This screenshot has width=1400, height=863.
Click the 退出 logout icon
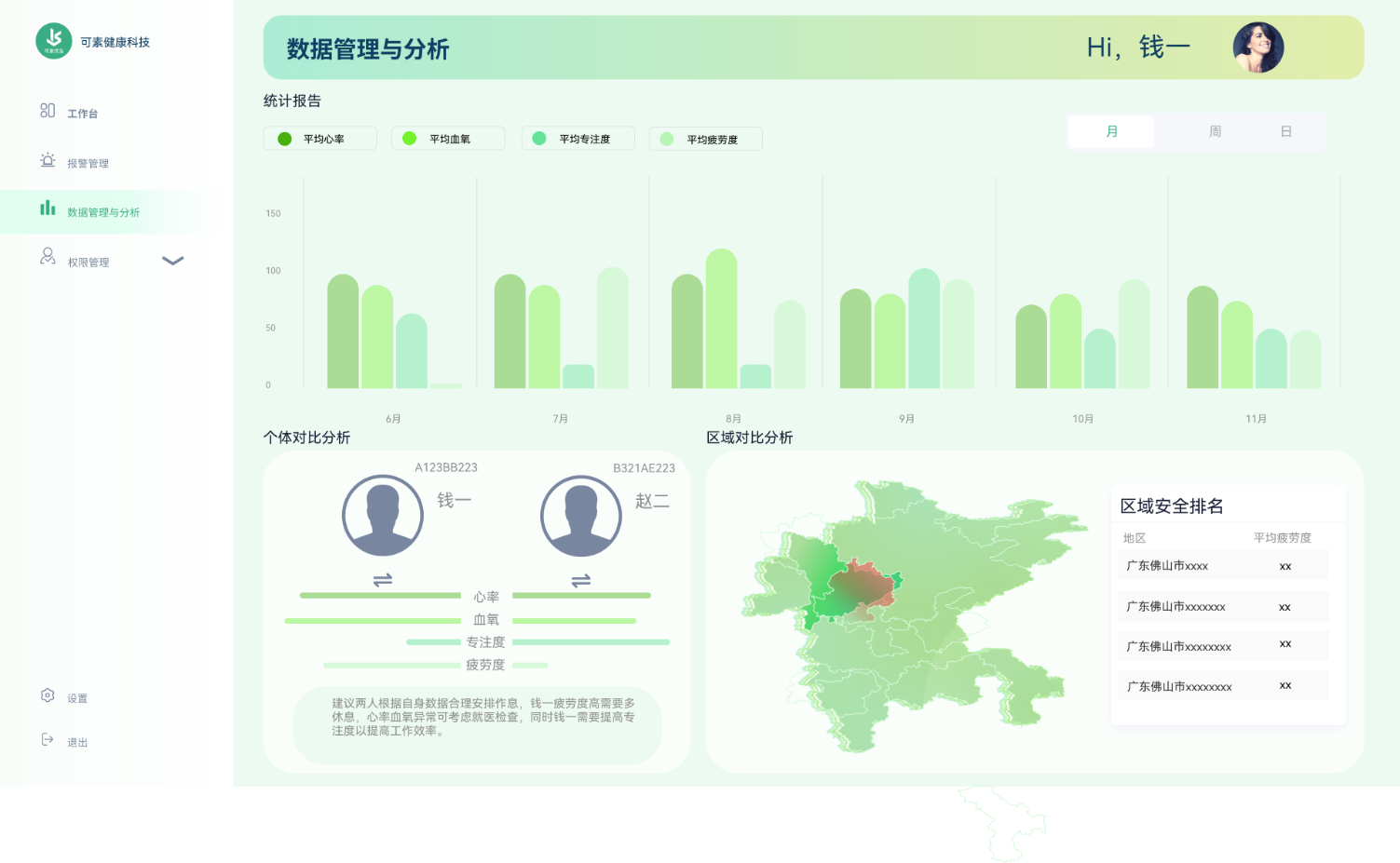coord(48,739)
